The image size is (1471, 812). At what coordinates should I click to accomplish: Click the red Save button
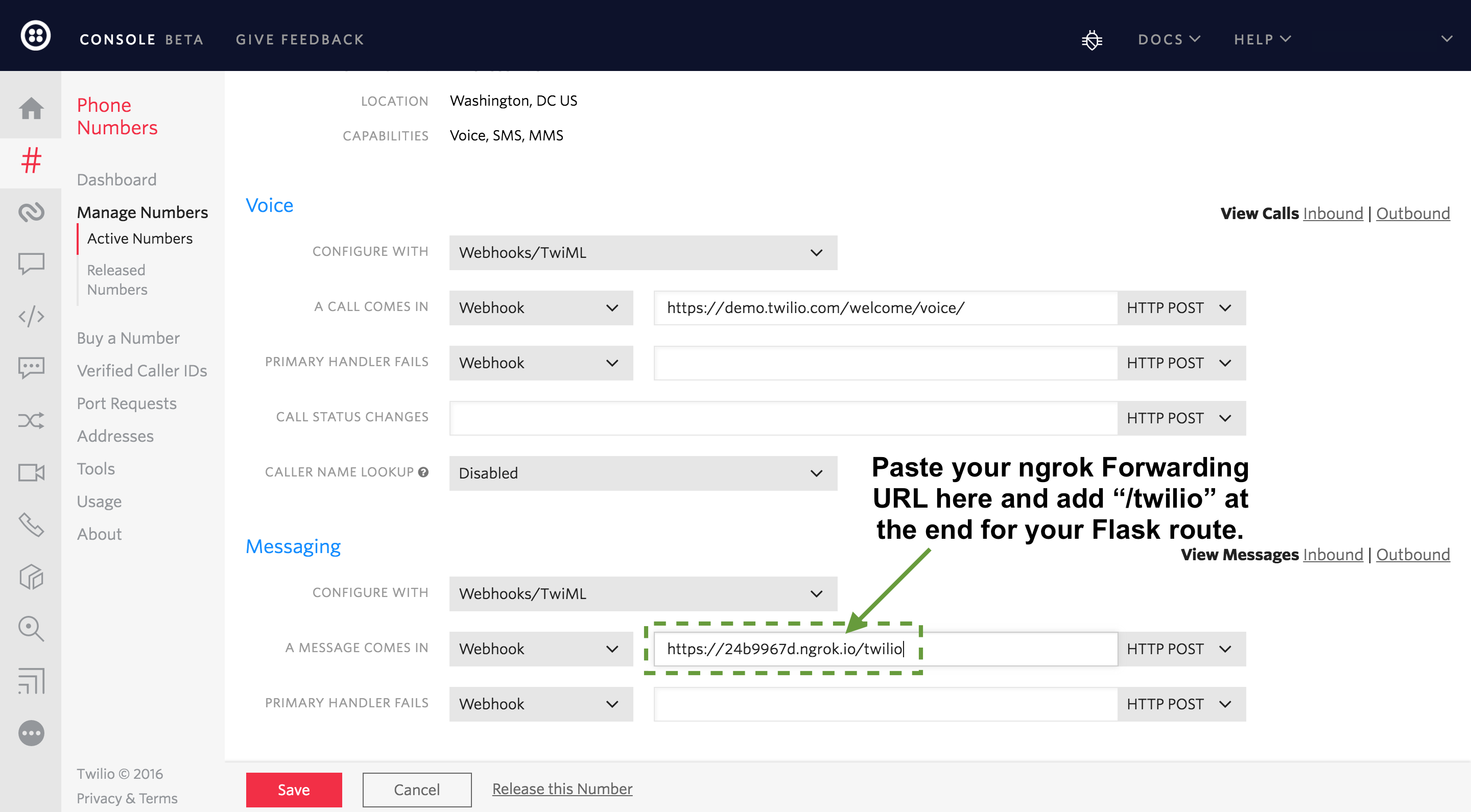tap(294, 789)
